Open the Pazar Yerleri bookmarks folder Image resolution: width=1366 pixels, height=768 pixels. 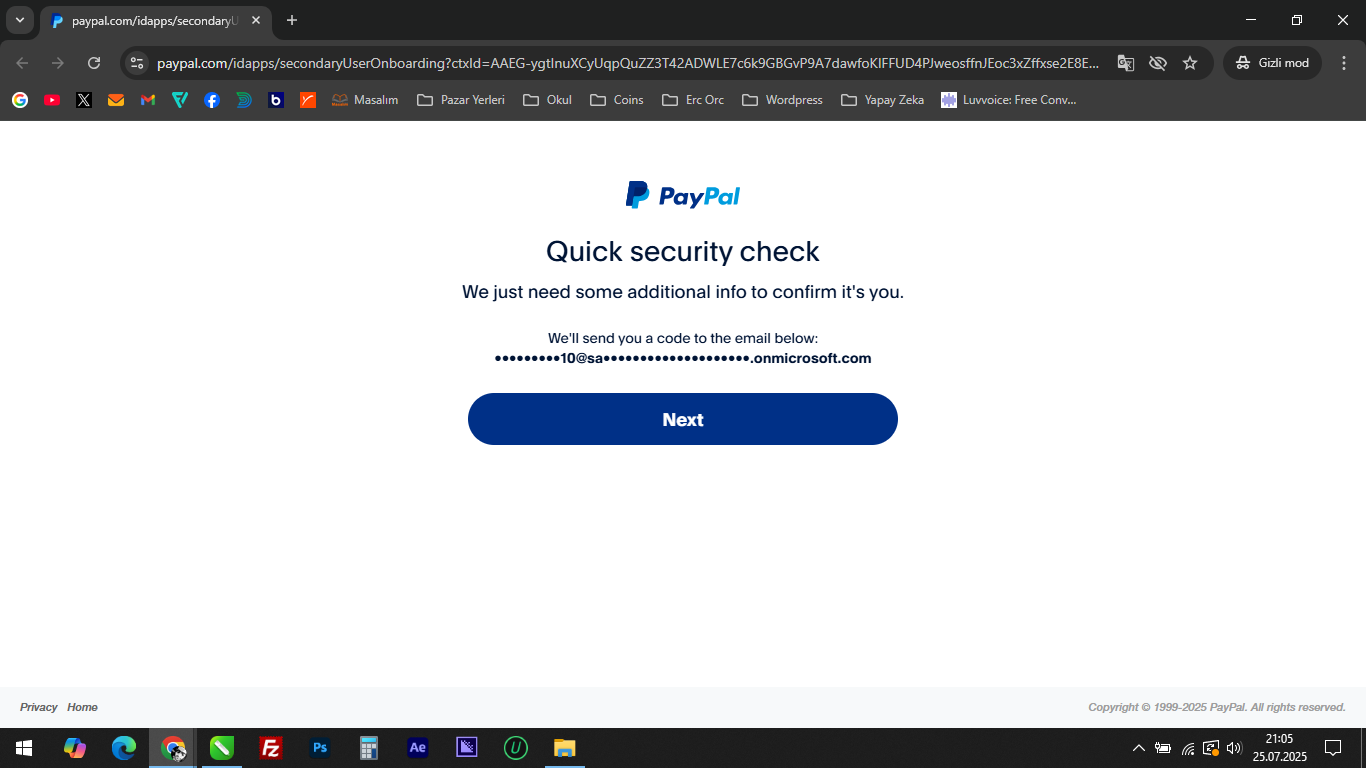click(461, 100)
